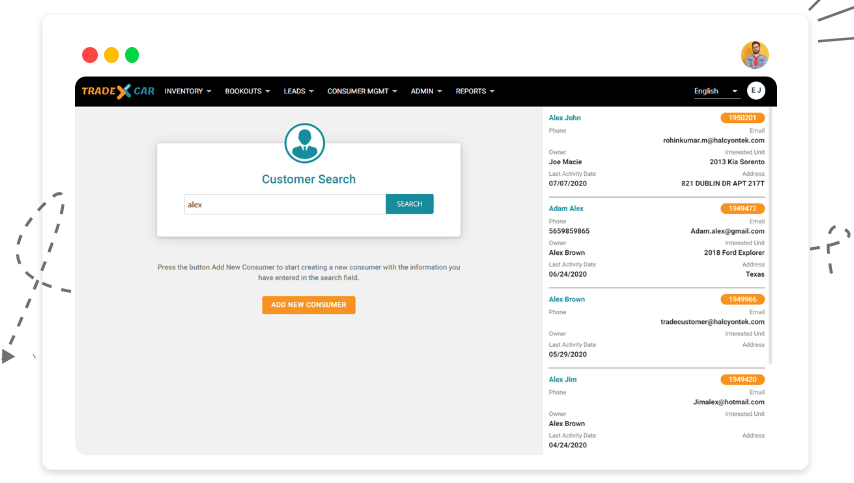Screen dimensions: 854x483
Task: Click the customer search text field
Action: click(x=285, y=204)
